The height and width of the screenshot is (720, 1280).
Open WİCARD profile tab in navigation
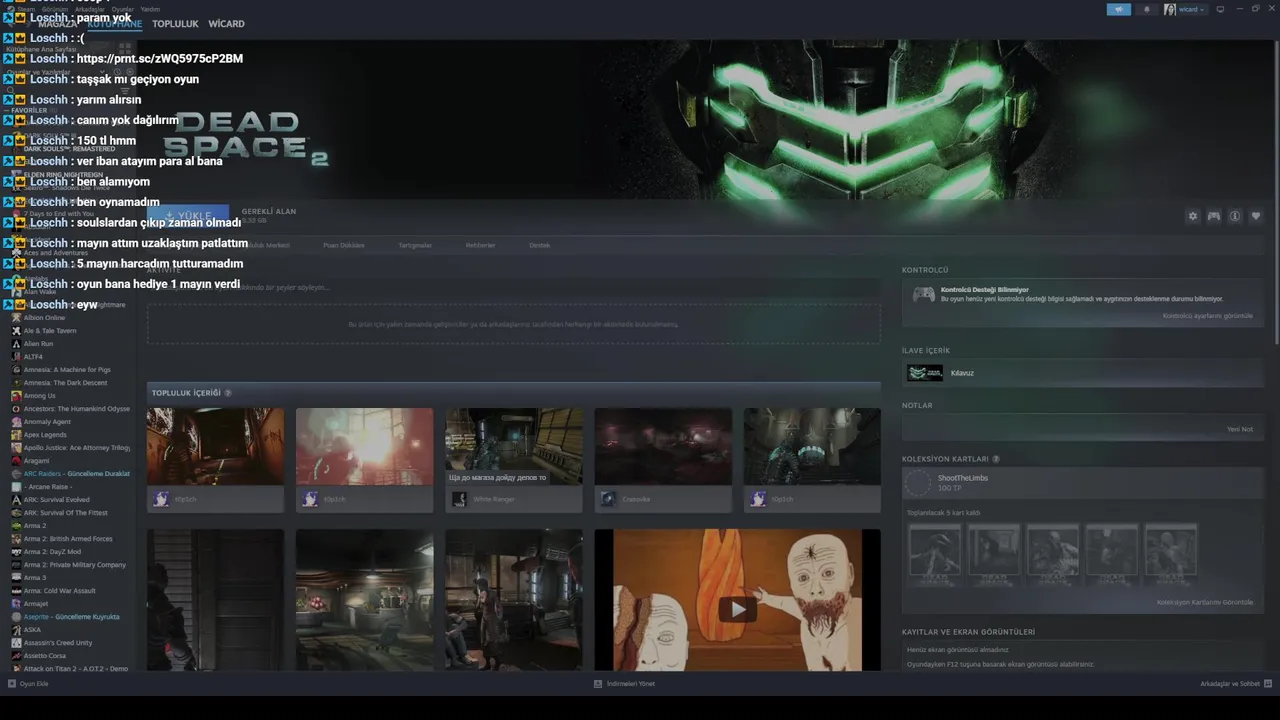(226, 24)
